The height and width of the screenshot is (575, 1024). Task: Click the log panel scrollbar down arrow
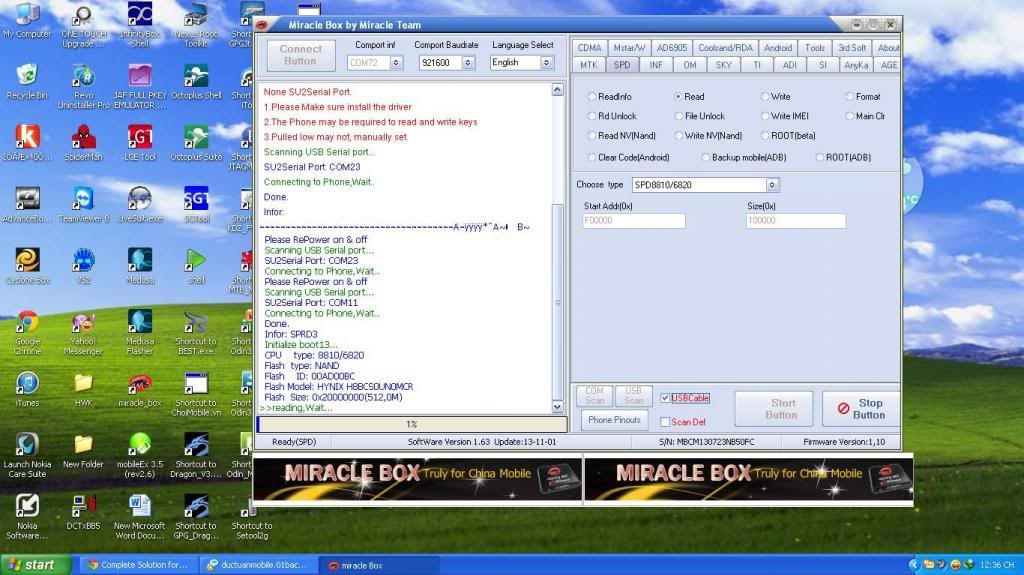point(558,406)
